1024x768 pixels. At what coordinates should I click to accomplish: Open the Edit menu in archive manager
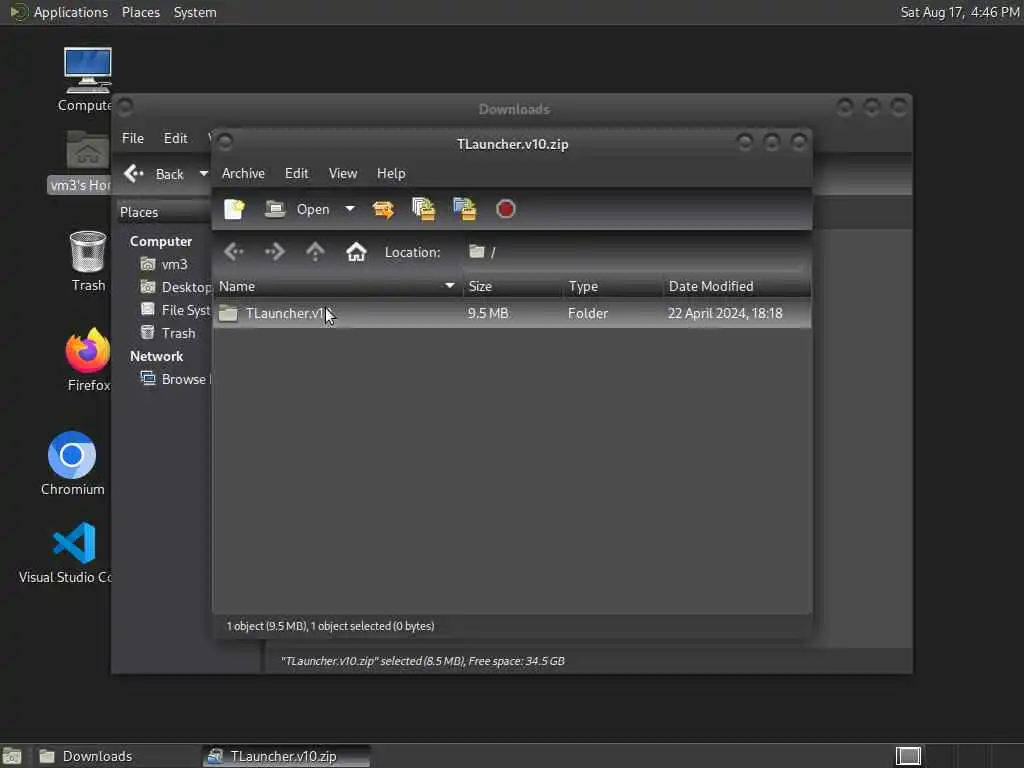coord(296,173)
